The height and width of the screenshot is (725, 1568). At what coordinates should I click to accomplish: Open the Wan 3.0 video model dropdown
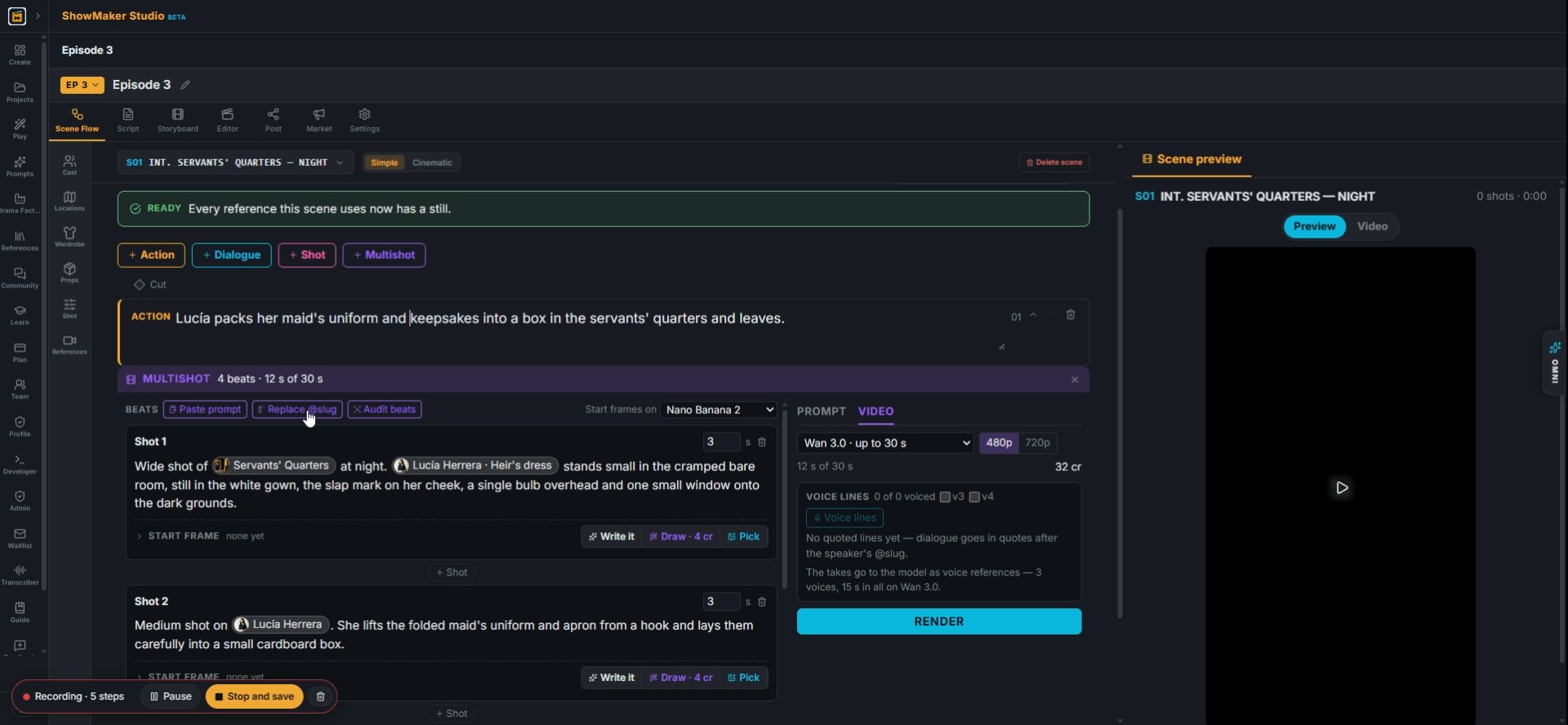coord(885,443)
